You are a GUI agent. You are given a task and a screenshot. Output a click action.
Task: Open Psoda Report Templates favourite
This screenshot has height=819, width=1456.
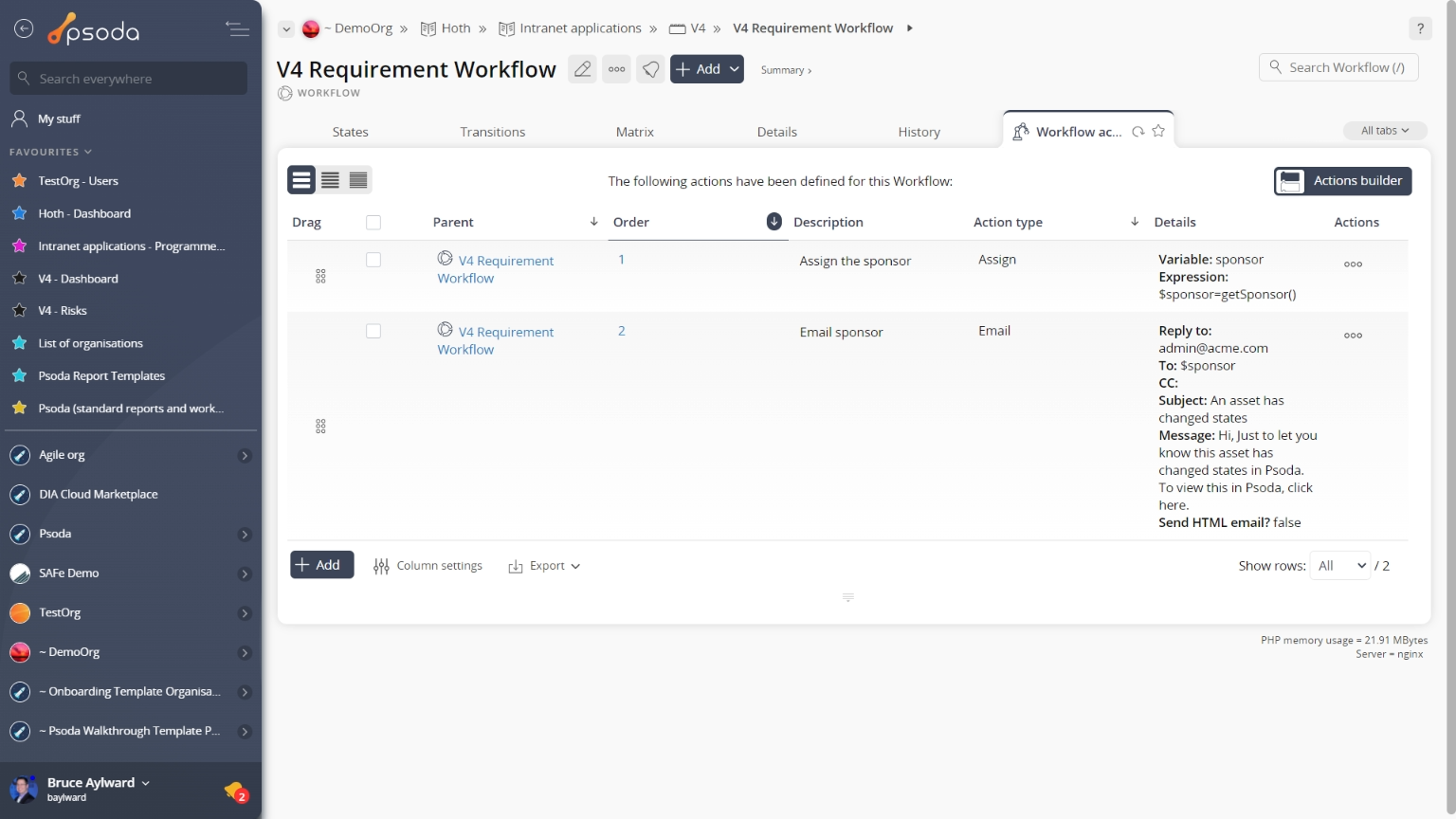click(101, 376)
